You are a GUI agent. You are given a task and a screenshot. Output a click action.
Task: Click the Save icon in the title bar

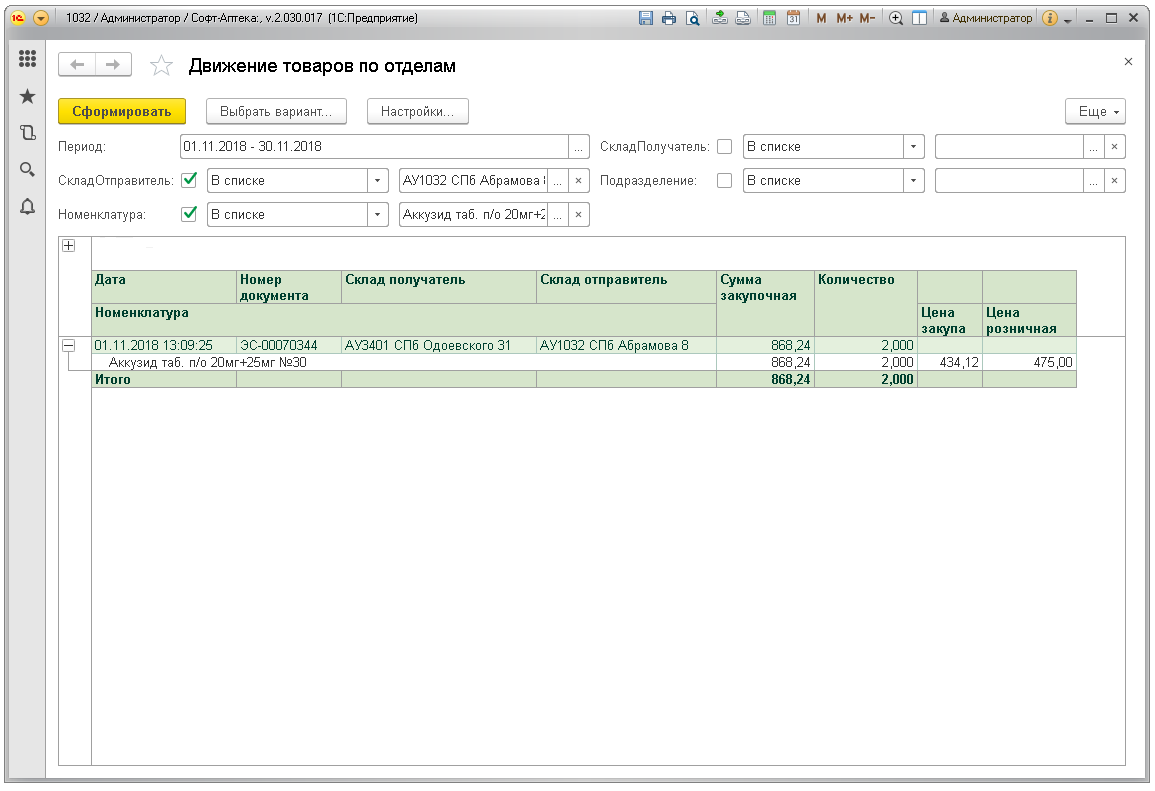(645, 18)
